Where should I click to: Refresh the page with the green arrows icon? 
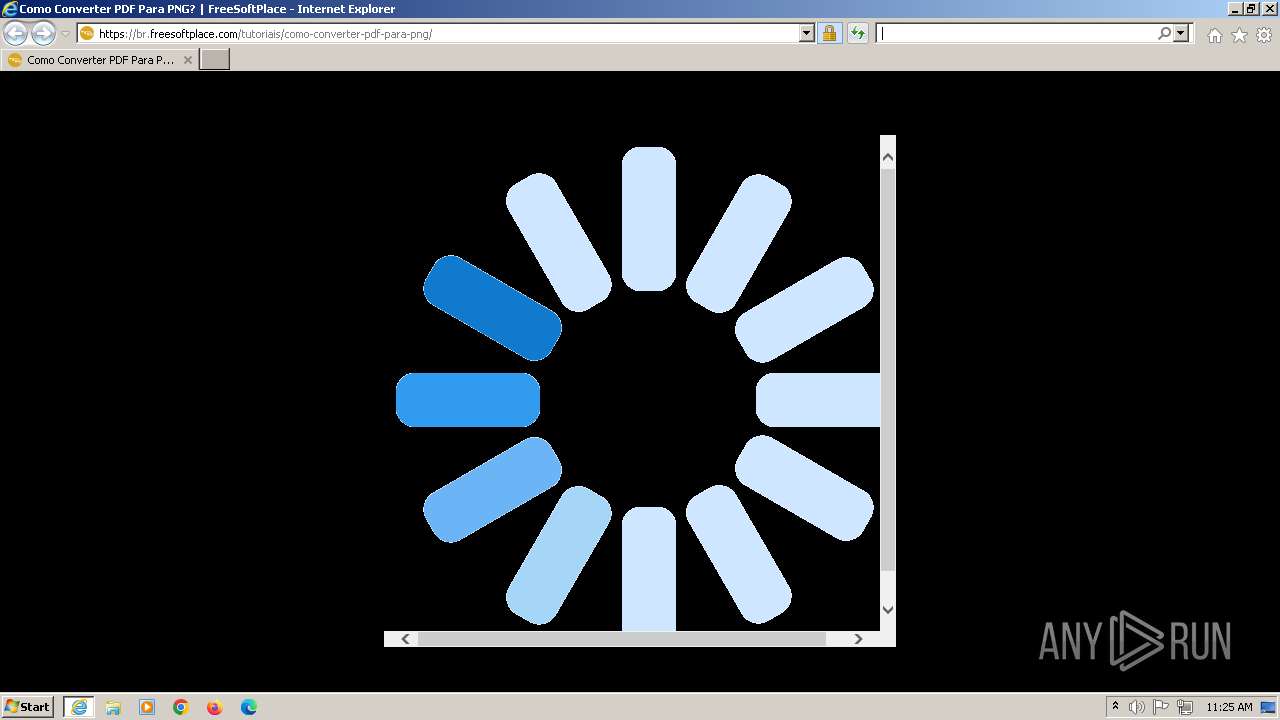click(858, 33)
